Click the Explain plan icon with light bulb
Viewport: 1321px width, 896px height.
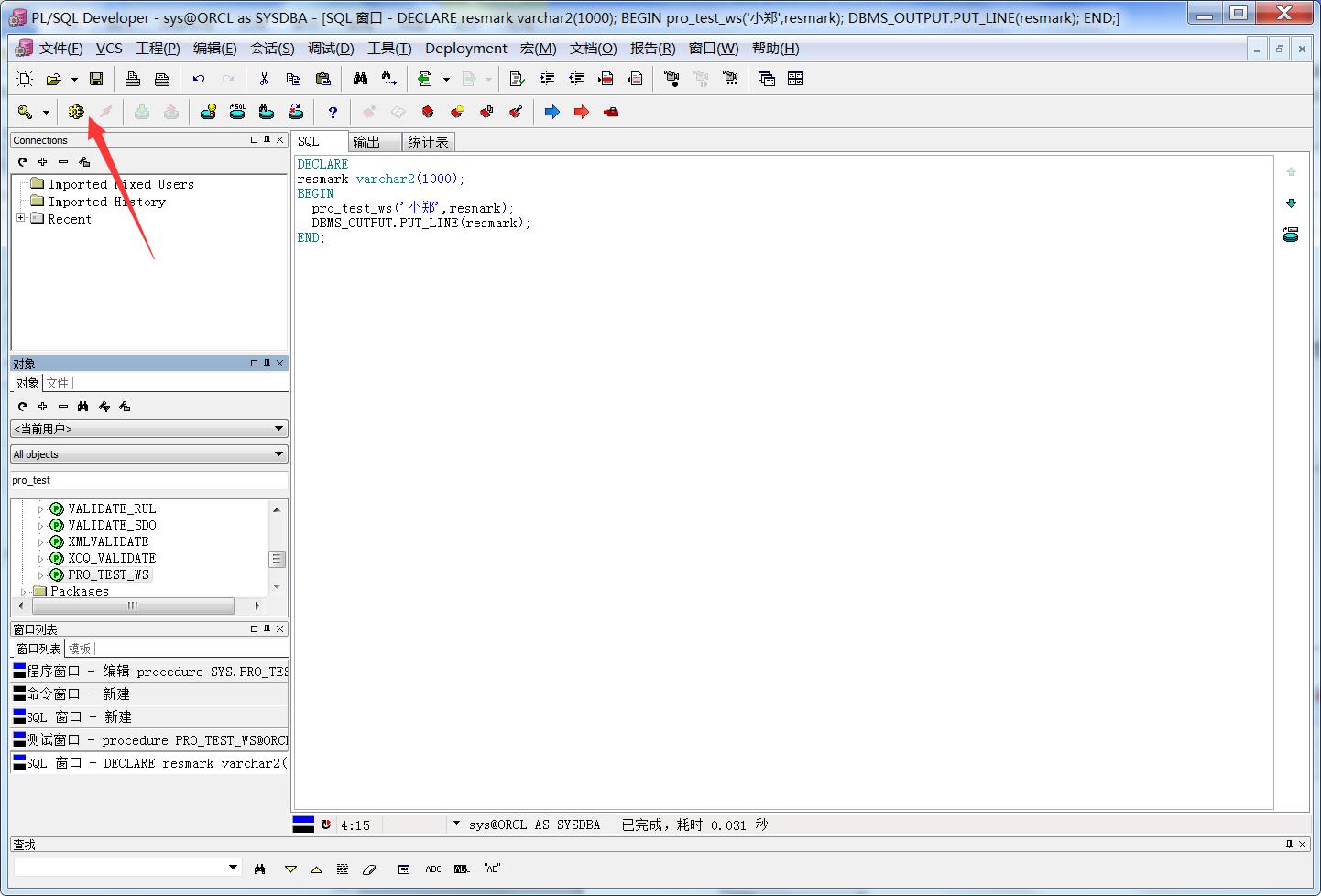click(x=208, y=112)
